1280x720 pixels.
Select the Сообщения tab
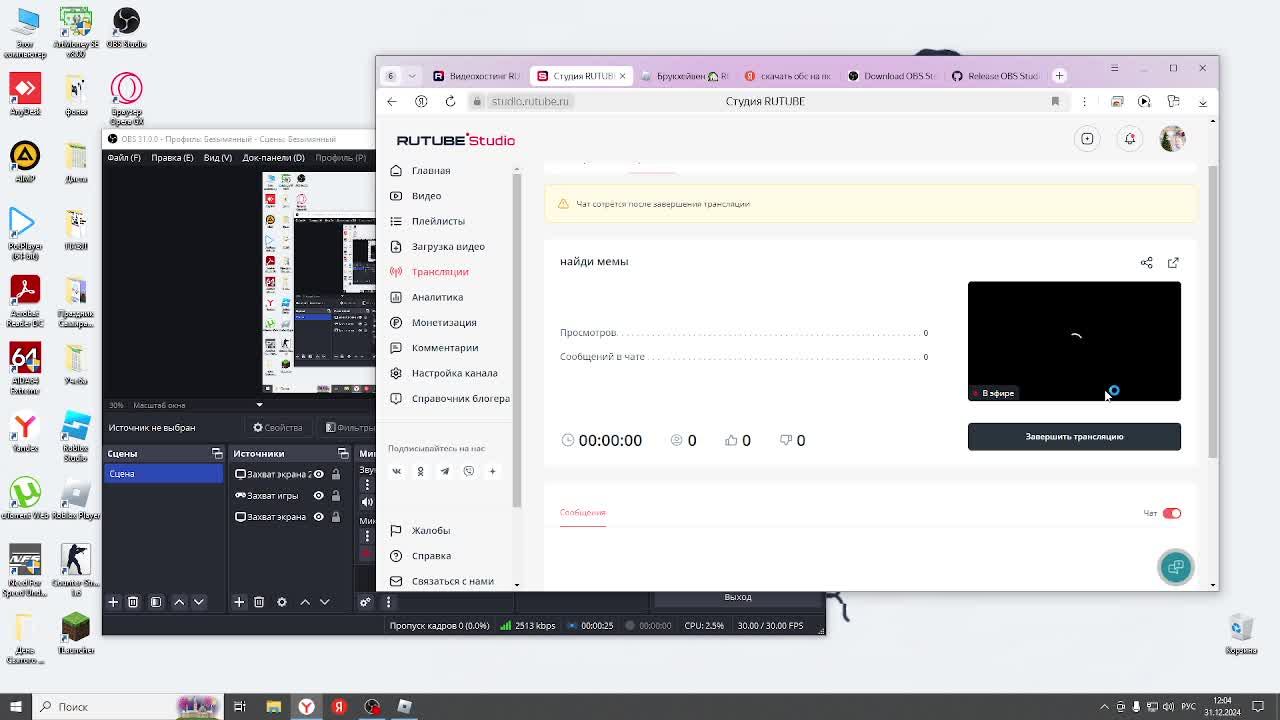pos(583,513)
